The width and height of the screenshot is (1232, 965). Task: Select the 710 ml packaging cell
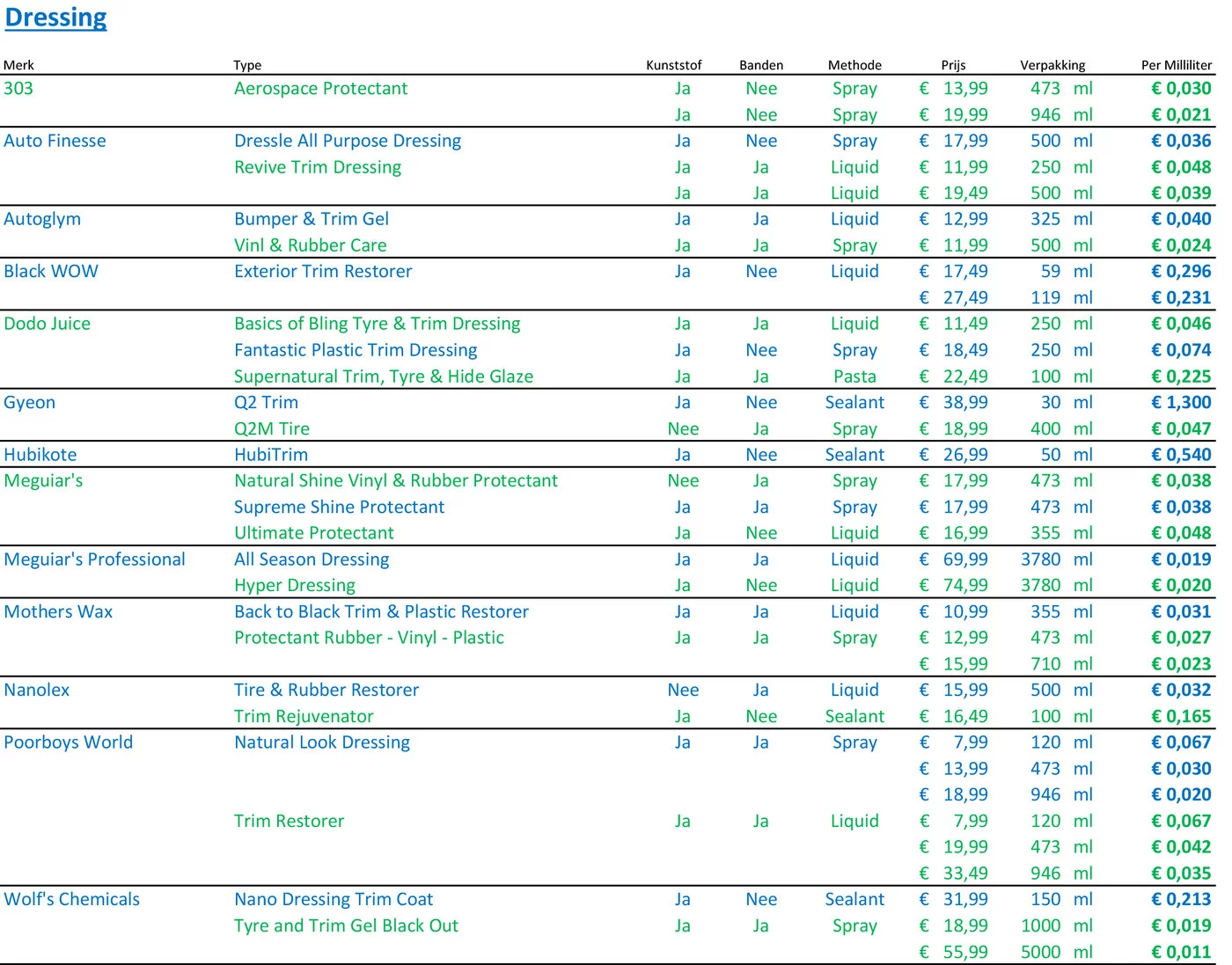[x=1062, y=664]
